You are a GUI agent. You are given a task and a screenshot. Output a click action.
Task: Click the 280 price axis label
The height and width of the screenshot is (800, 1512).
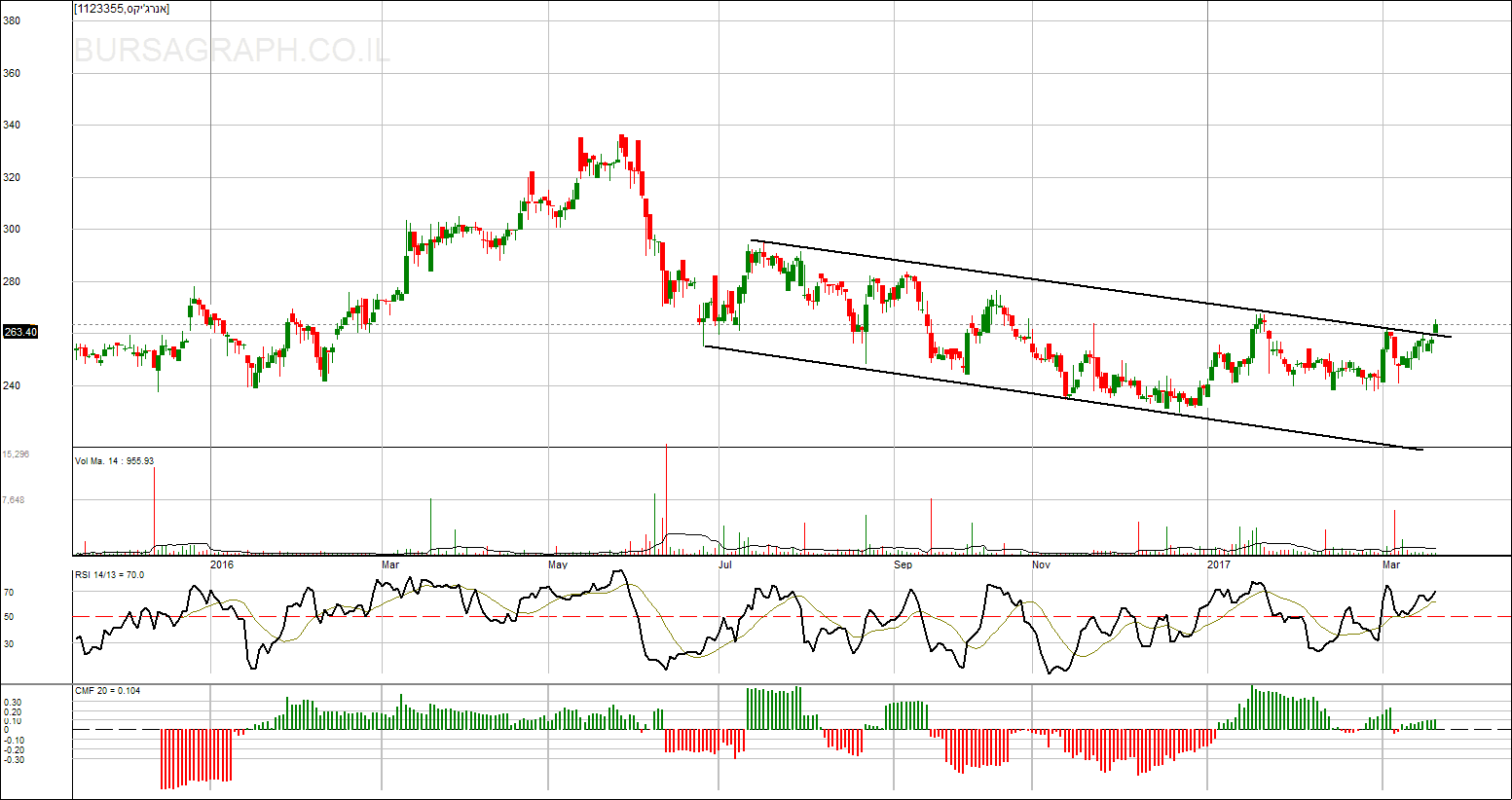tap(12, 281)
